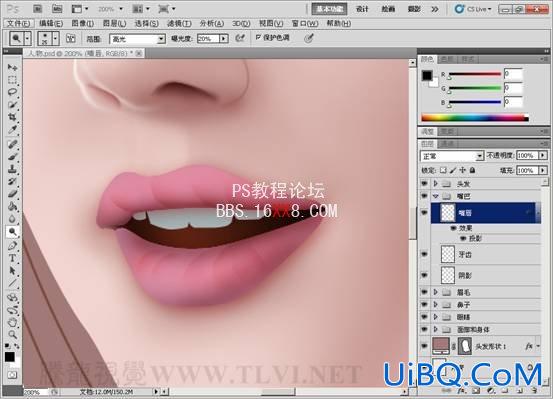Select the Hand tool
This screenshot has height=399, width=553.
[x=12, y=322]
